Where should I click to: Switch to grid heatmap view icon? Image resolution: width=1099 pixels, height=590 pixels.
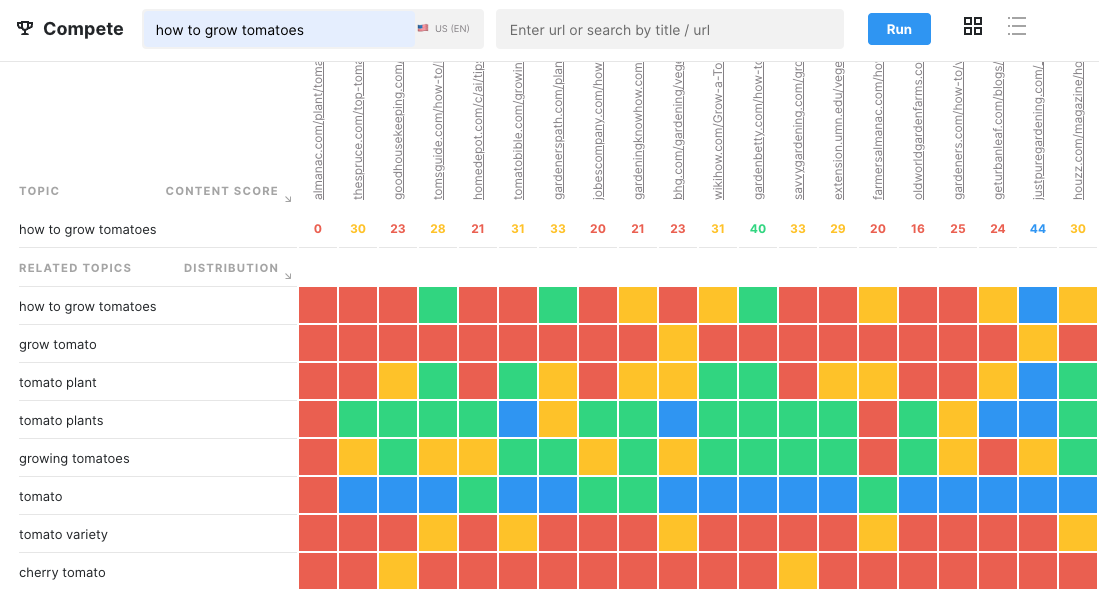[x=973, y=27]
